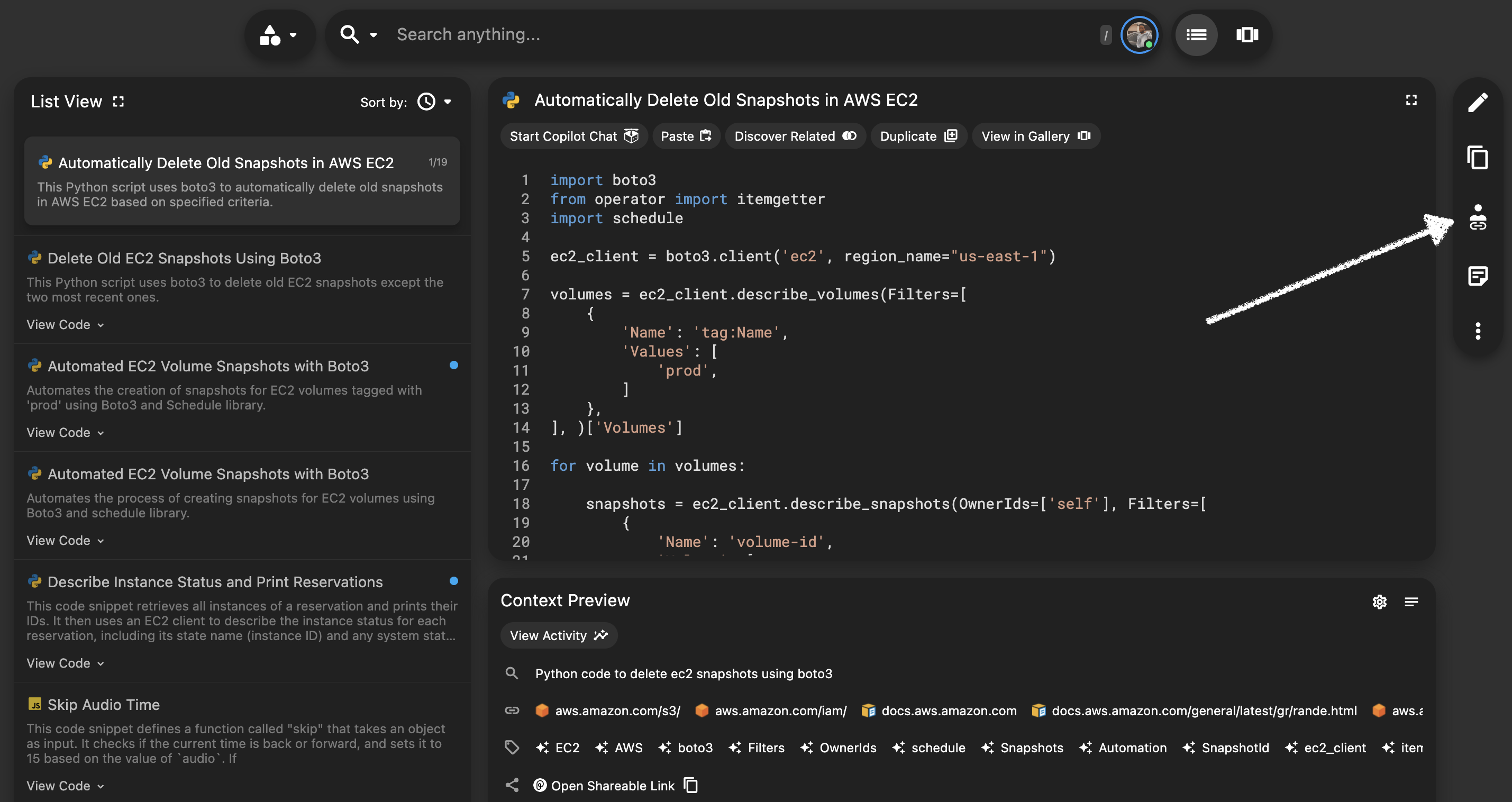Screen dimensions: 1512x802
Task: Open the three-dot more options menu
Action: pos(1478,331)
